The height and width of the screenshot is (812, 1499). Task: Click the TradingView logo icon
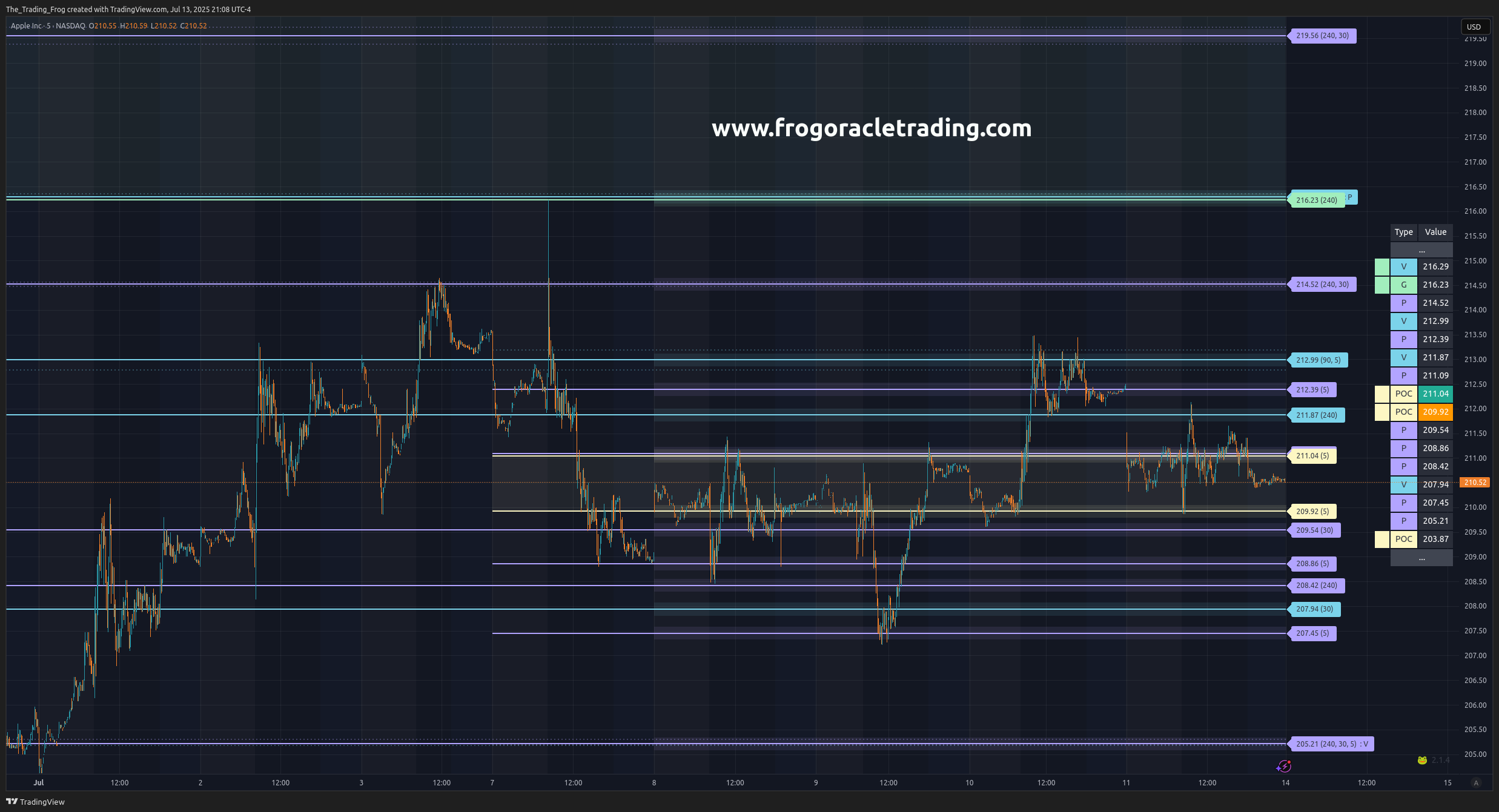coord(11,801)
